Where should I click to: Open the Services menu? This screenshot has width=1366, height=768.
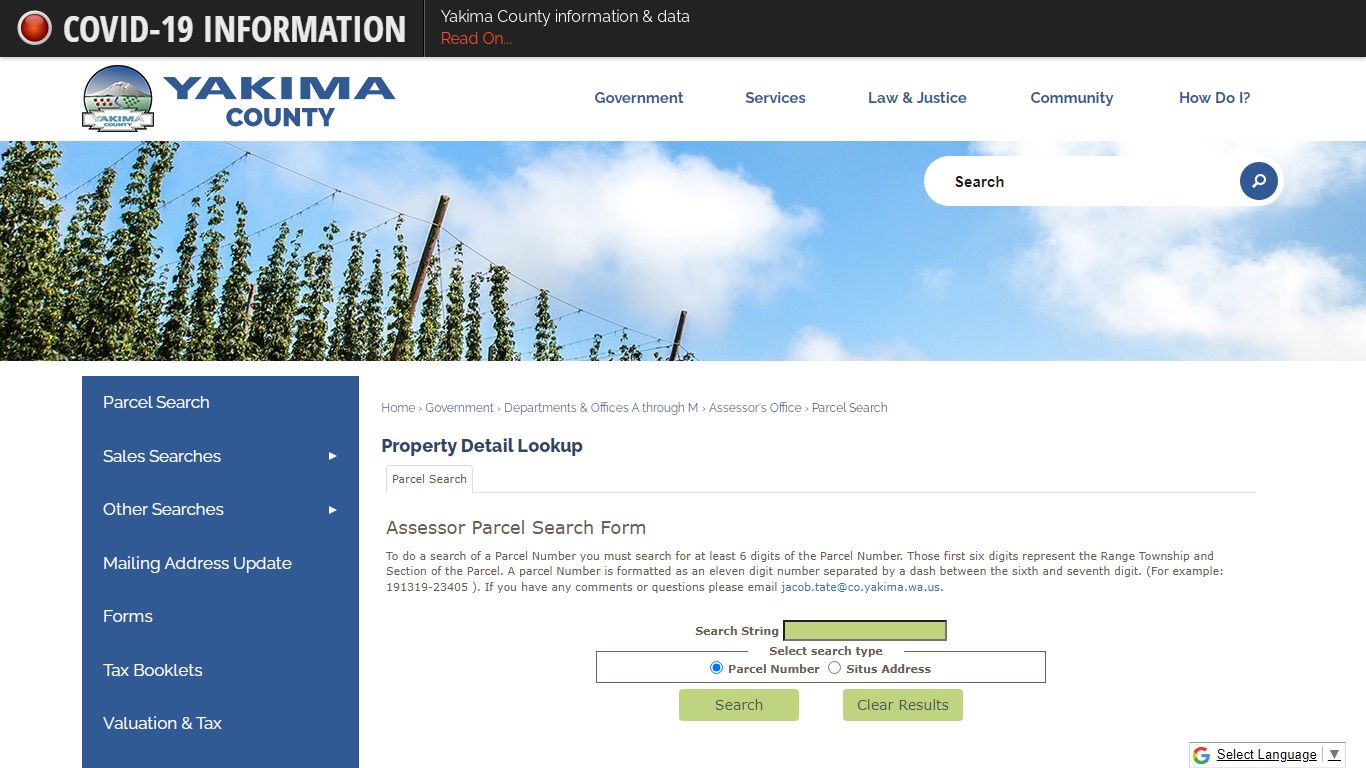775,98
